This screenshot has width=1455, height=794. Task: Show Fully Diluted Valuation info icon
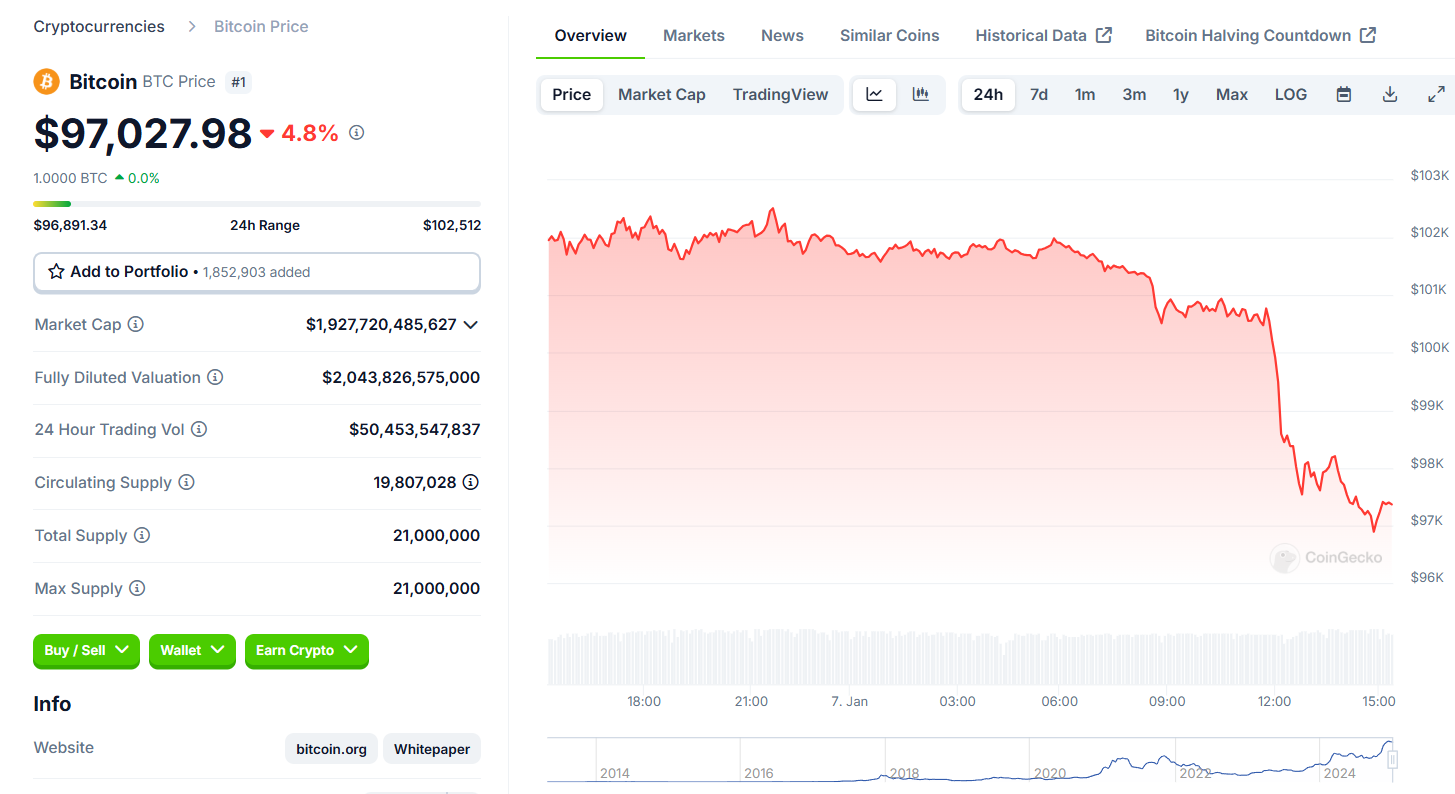click(x=215, y=378)
